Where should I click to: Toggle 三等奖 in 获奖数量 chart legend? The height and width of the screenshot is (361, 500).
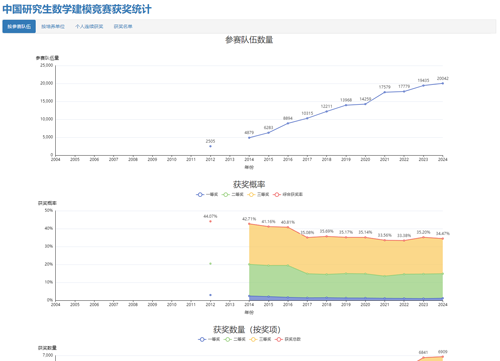[260, 339]
